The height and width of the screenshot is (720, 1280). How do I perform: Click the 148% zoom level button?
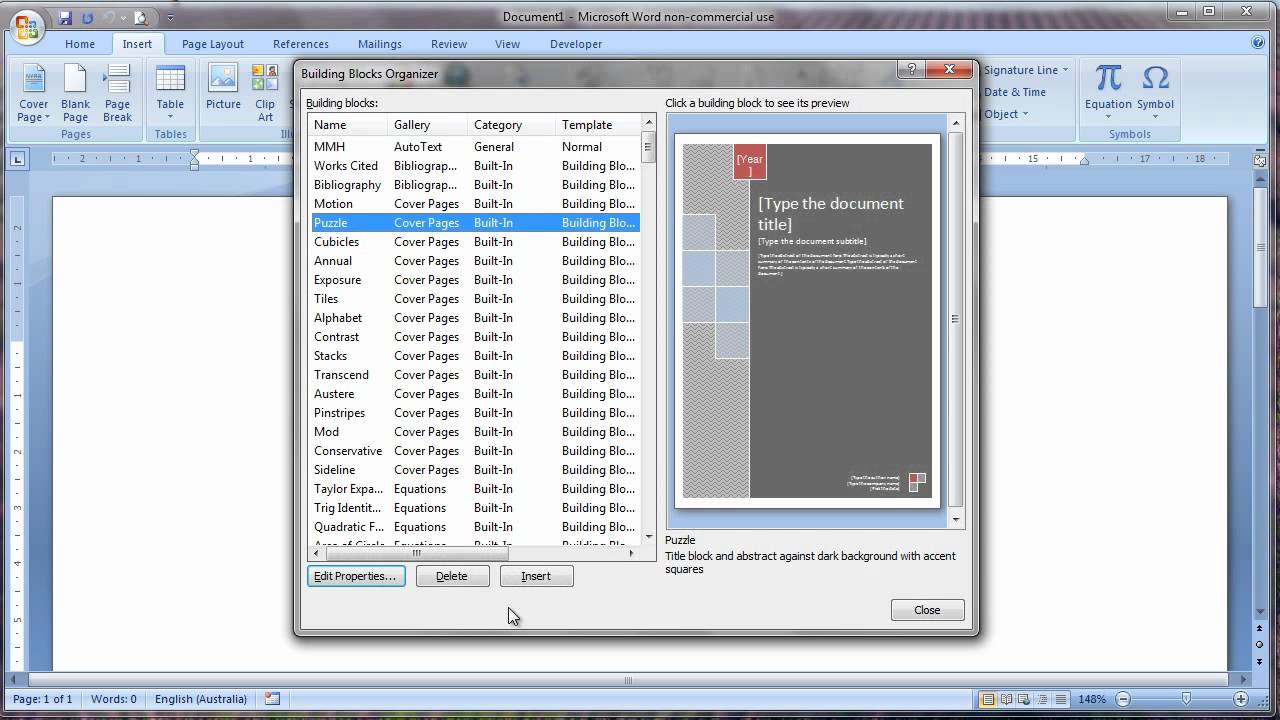tap(1092, 699)
